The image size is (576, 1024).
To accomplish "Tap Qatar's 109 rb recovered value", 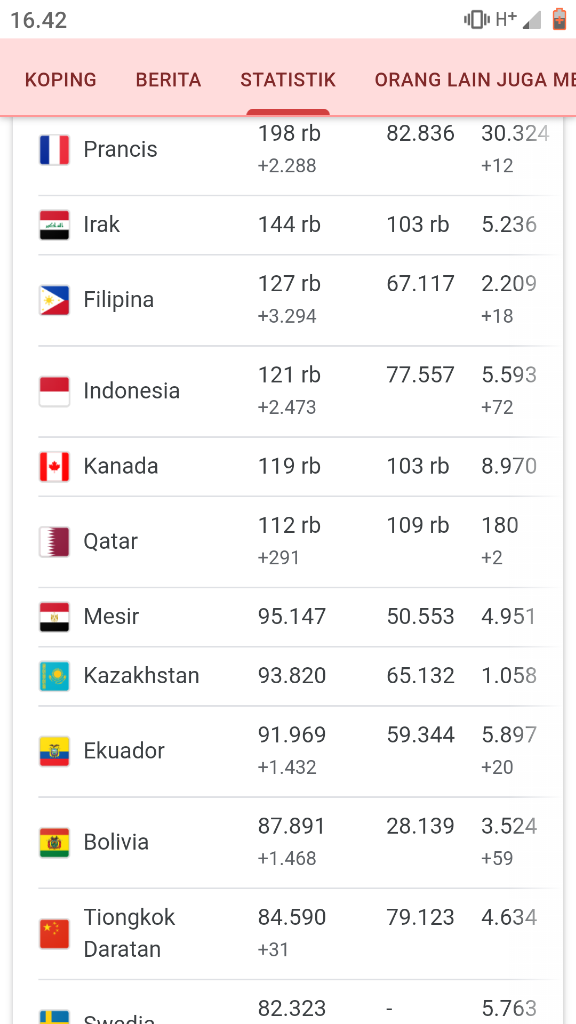I will (418, 525).
